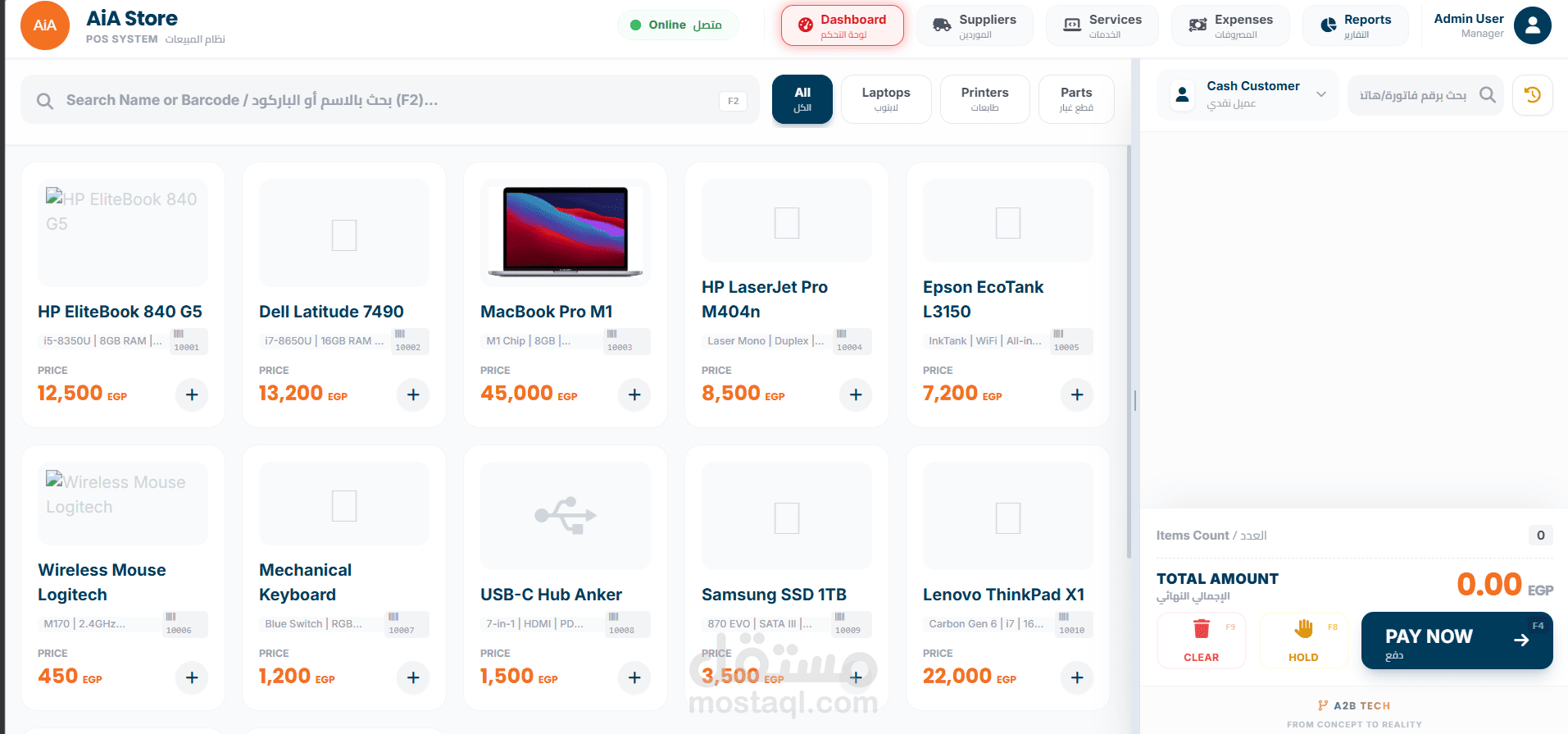Click the "TOTAL AMOUNT" label
This screenshot has height=734, width=1568.
[1217, 578]
